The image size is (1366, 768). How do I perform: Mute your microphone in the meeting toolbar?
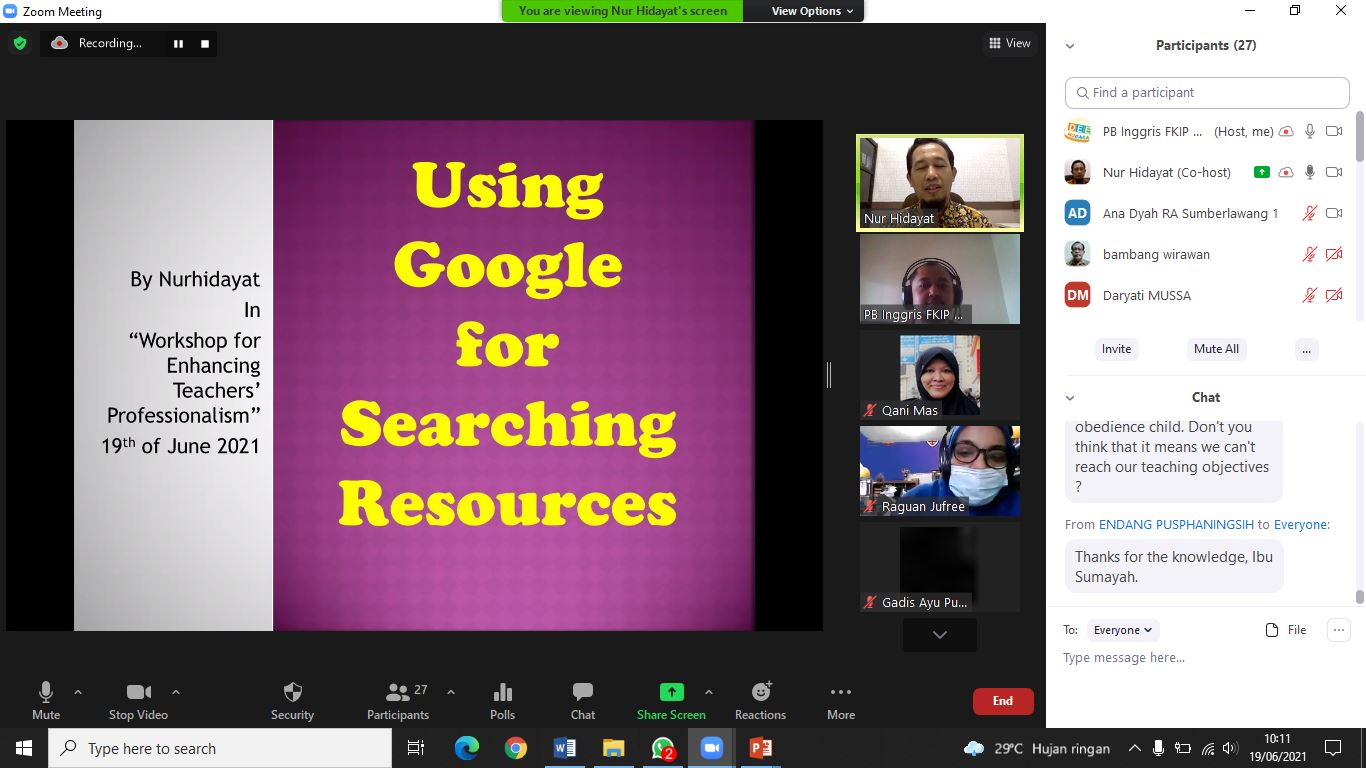click(46, 701)
